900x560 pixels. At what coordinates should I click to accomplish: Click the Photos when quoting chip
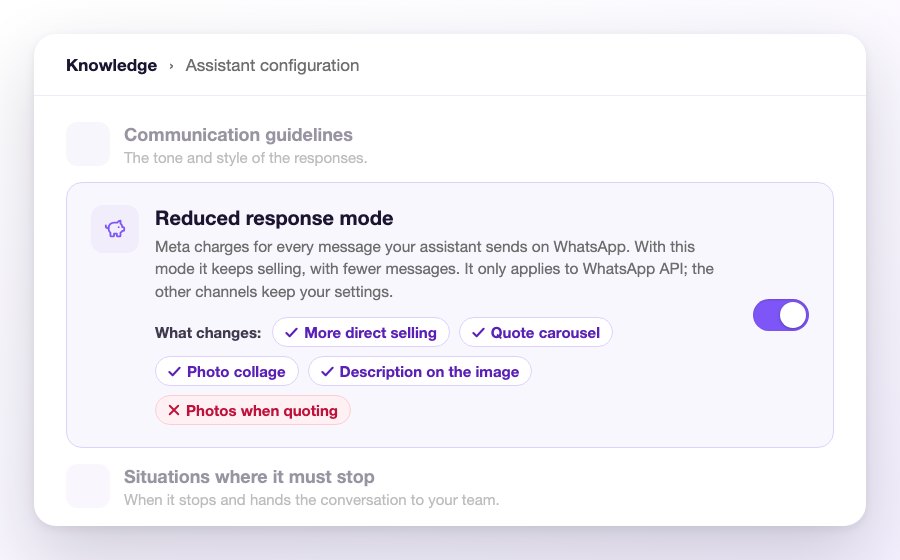pyautogui.click(x=253, y=411)
